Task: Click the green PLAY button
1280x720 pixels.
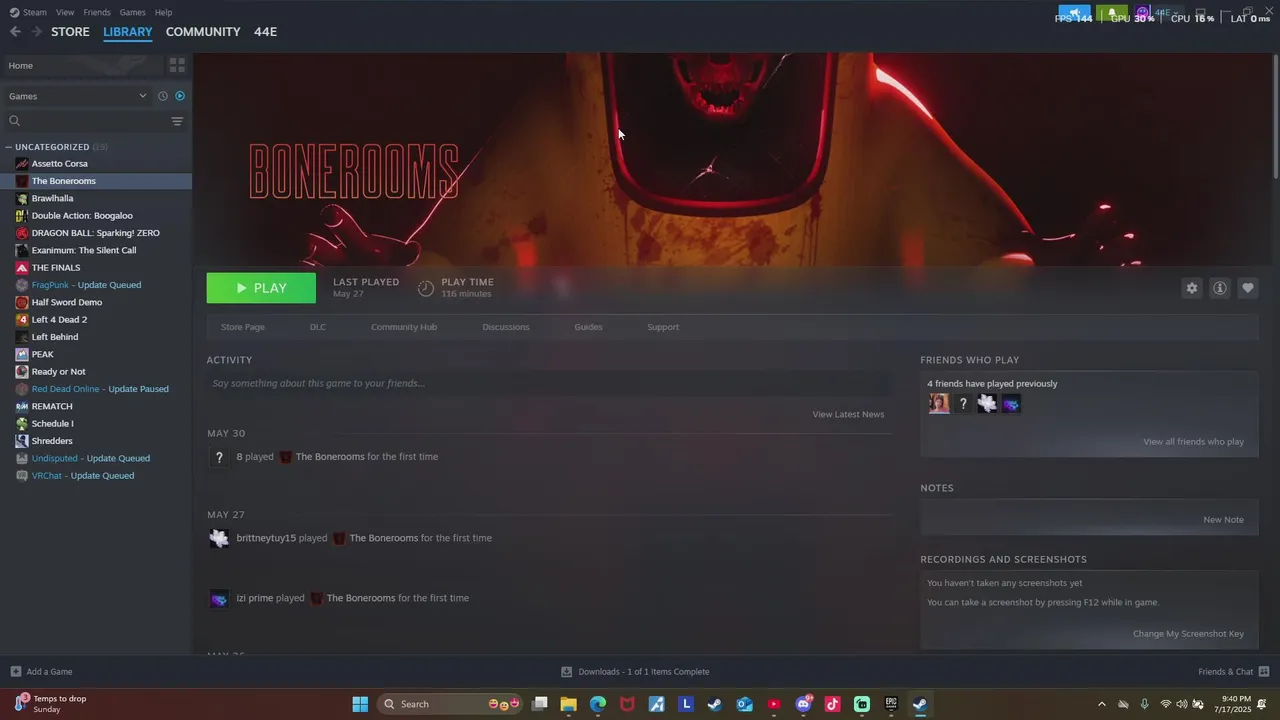Action: tap(261, 288)
